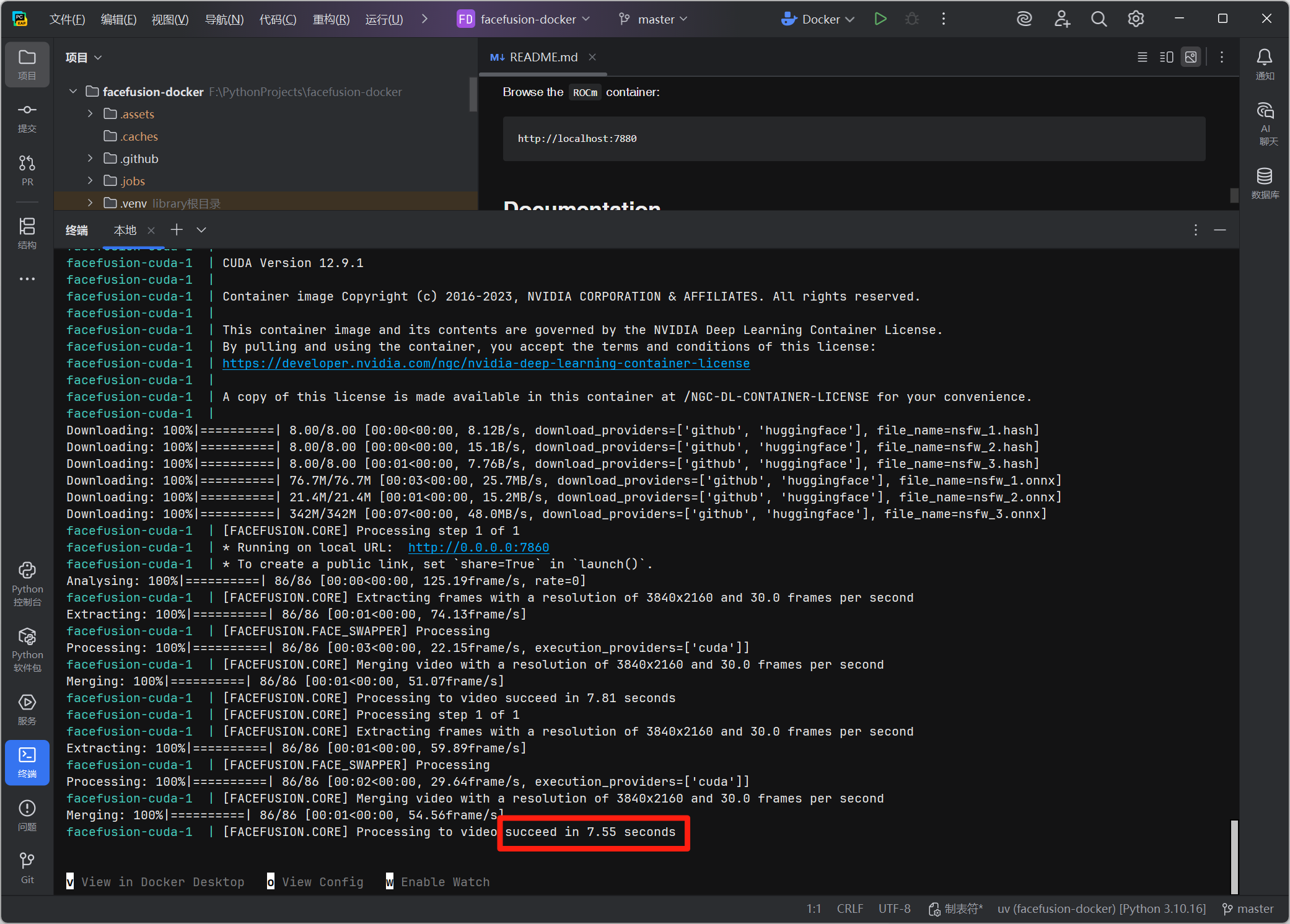
Task: Click Enable Watch in terminal
Action: tap(437, 882)
